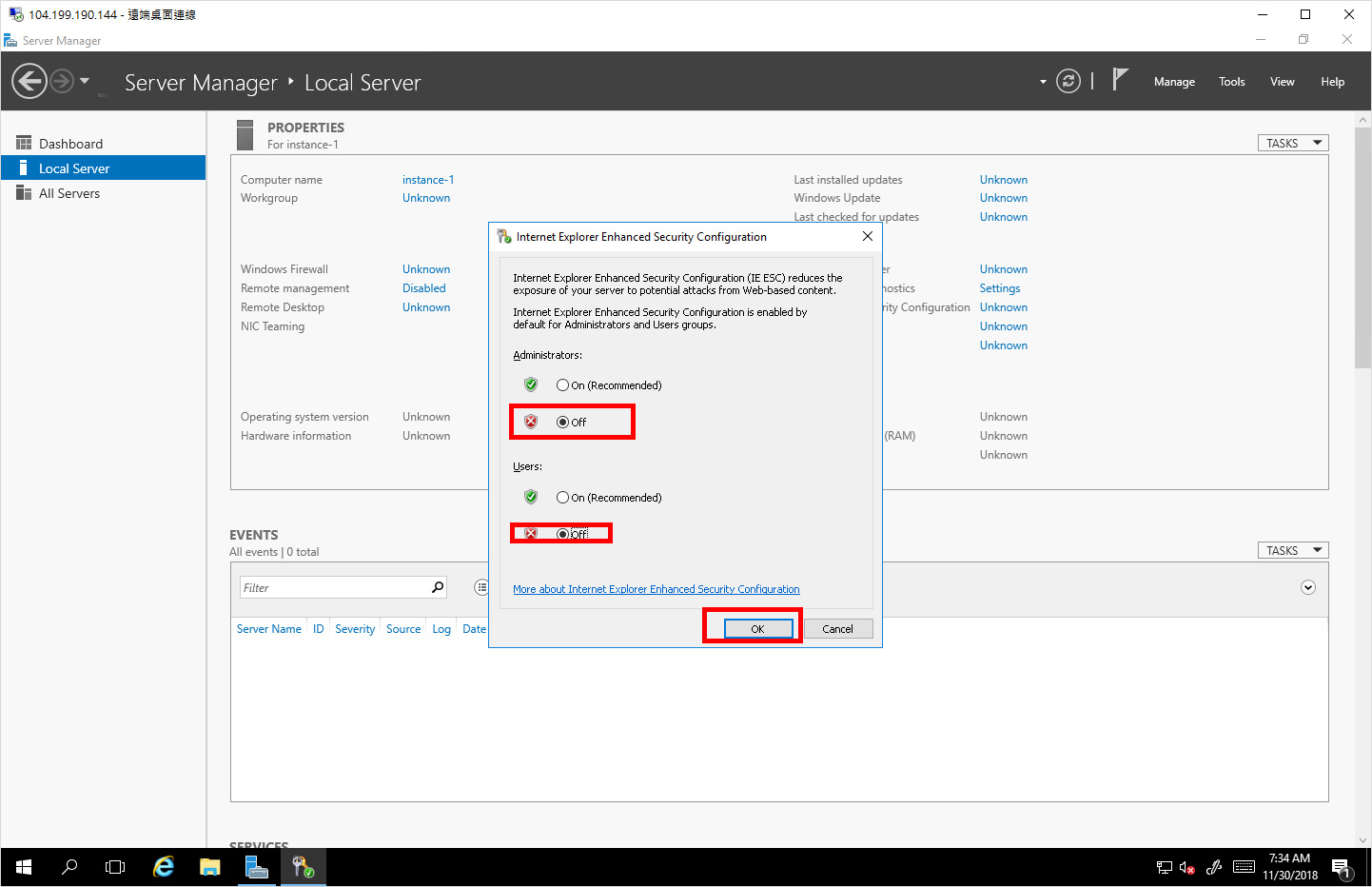Image resolution: width=1372 pixels, height=887 pixels.
Task: Click the Dashboard sidebar icon
Action: [x=24, y=143]
